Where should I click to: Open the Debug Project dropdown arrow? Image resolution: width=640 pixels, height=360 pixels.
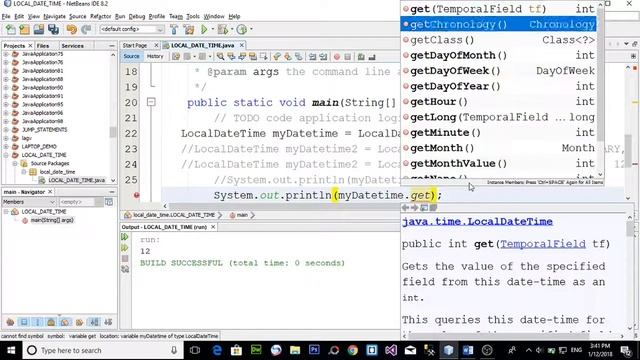tap(231, 29)
